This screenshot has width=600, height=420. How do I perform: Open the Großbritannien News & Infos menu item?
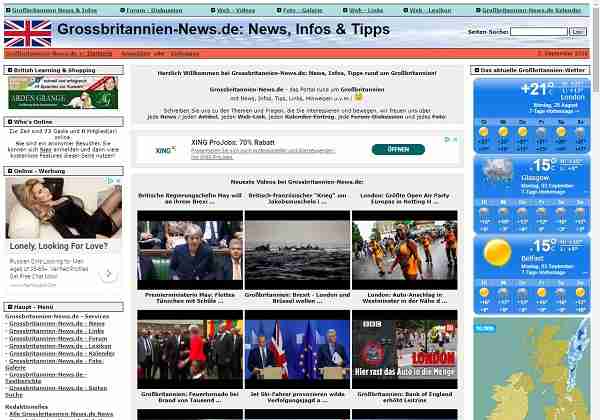(54, 10)
